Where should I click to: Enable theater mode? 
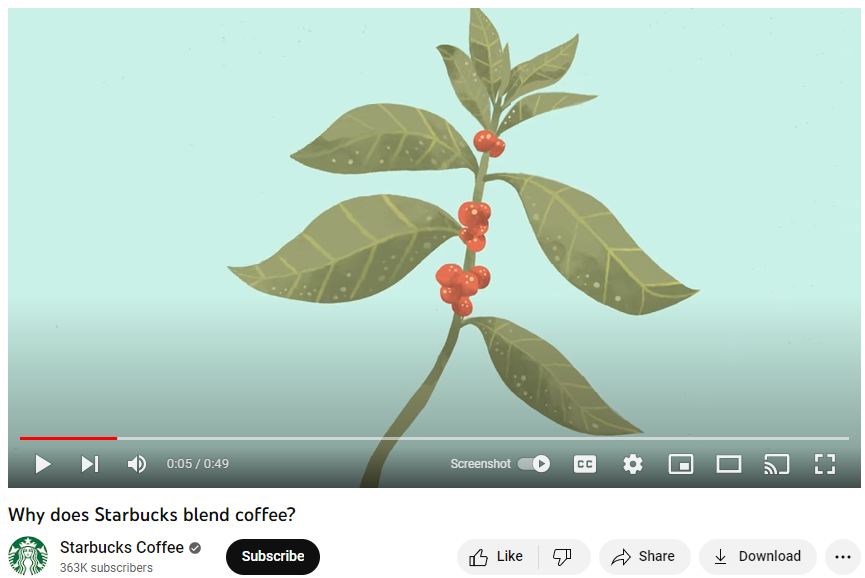[x=729, y=464]
